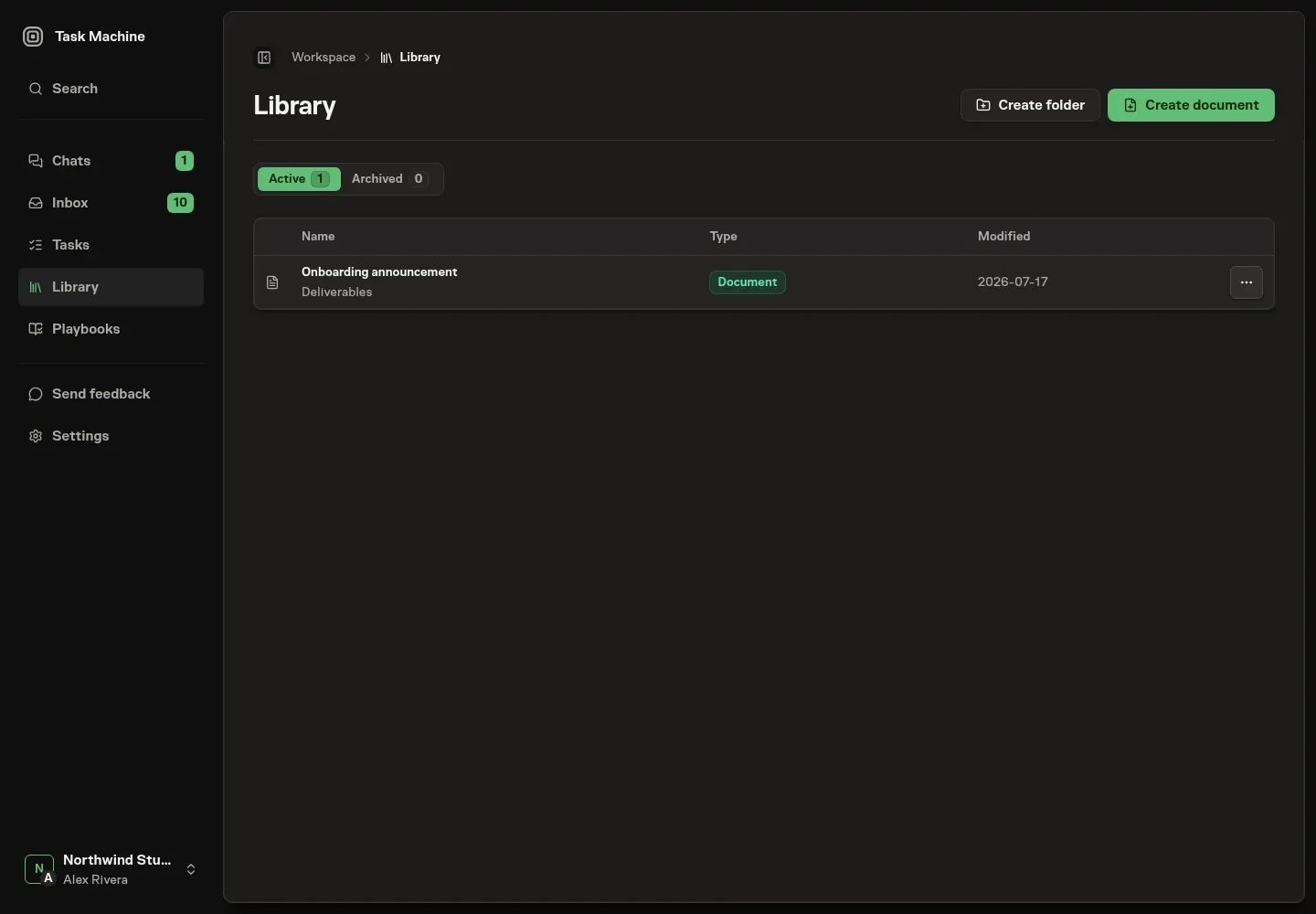
Task: Switch to the Active tab
Action: point(299,179)
